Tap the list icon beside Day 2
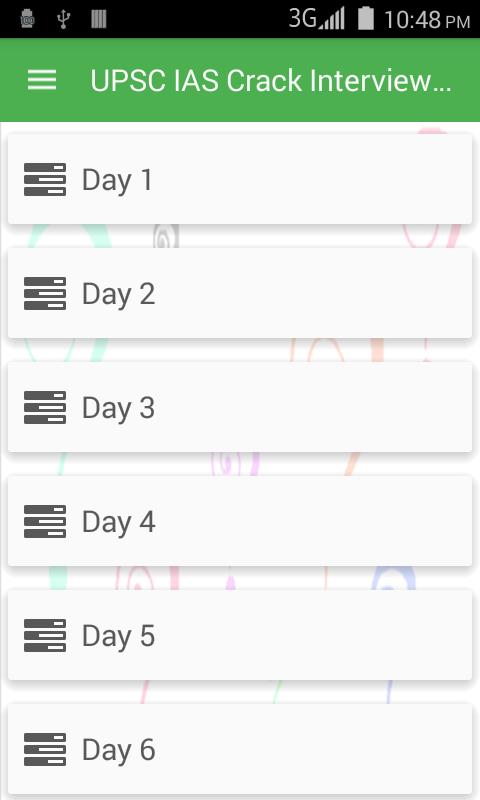 [x=45, y=293]
